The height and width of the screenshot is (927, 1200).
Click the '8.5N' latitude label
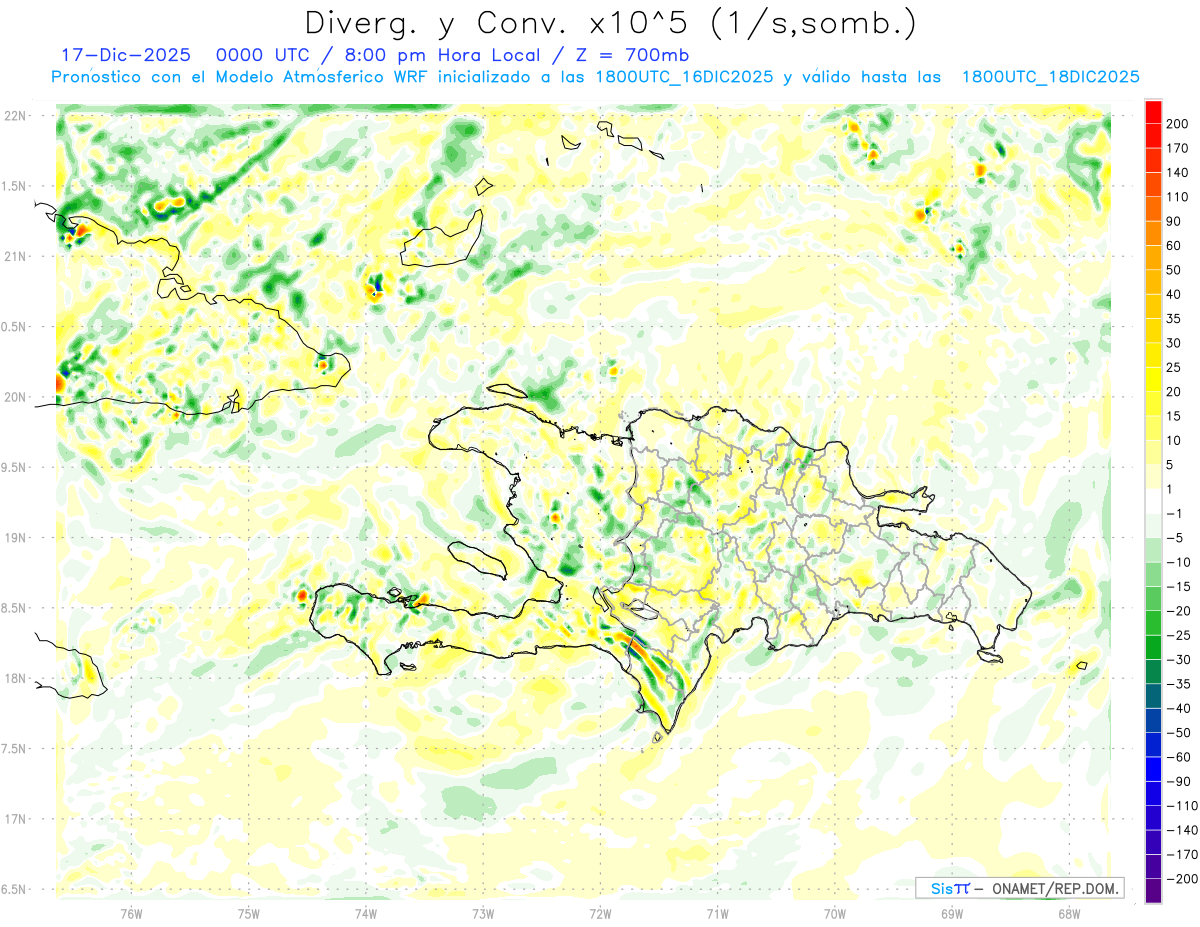[x=15, y=608]
